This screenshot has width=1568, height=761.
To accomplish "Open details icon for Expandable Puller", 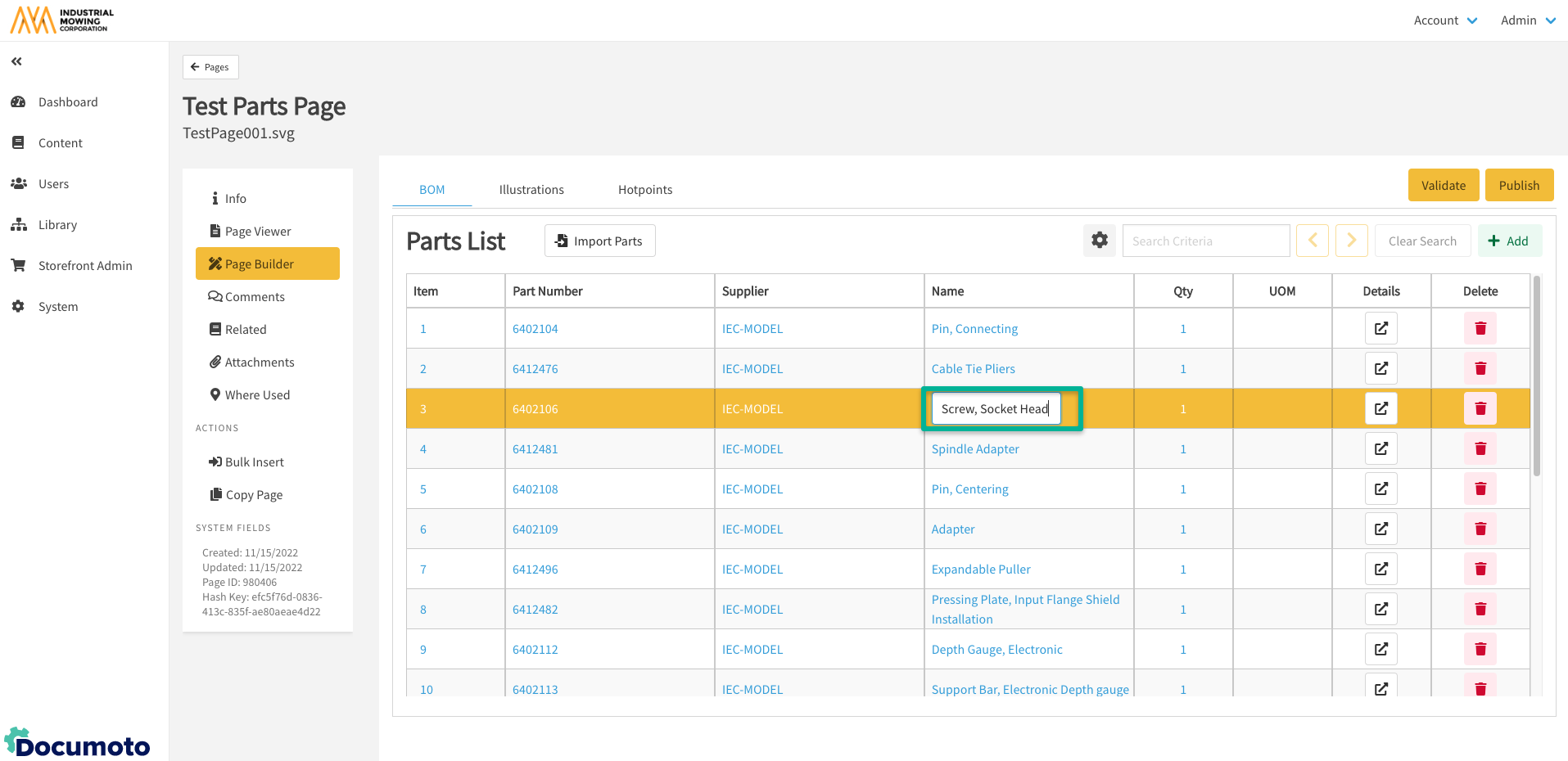I will pos(1380,569).
